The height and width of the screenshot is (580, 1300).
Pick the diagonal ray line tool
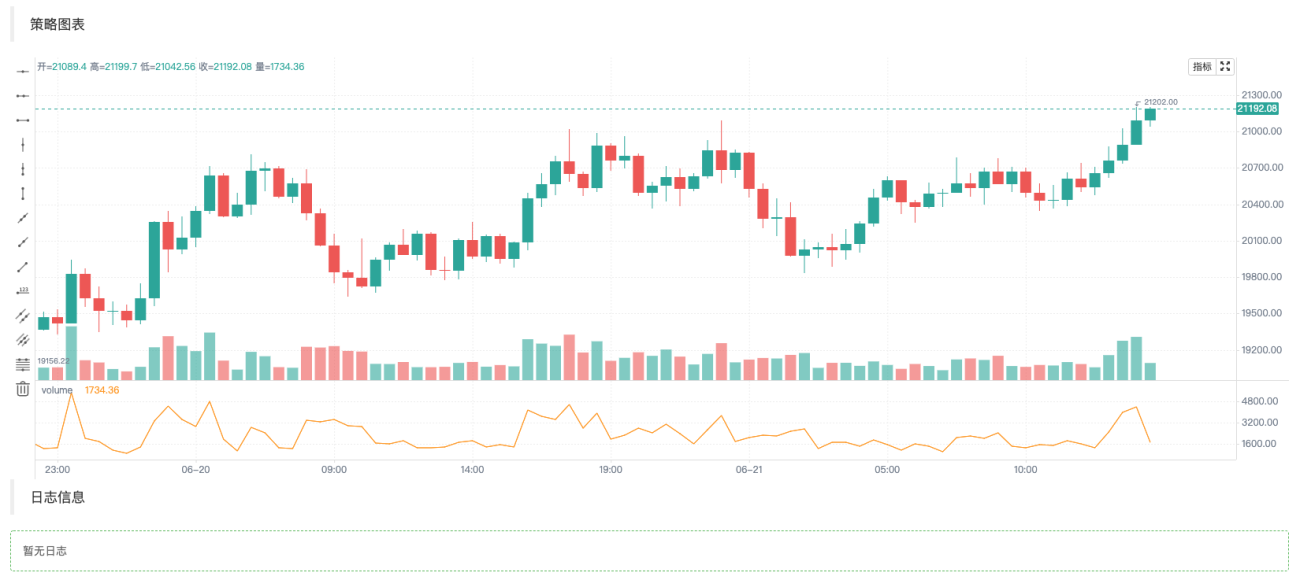(22, 242)
